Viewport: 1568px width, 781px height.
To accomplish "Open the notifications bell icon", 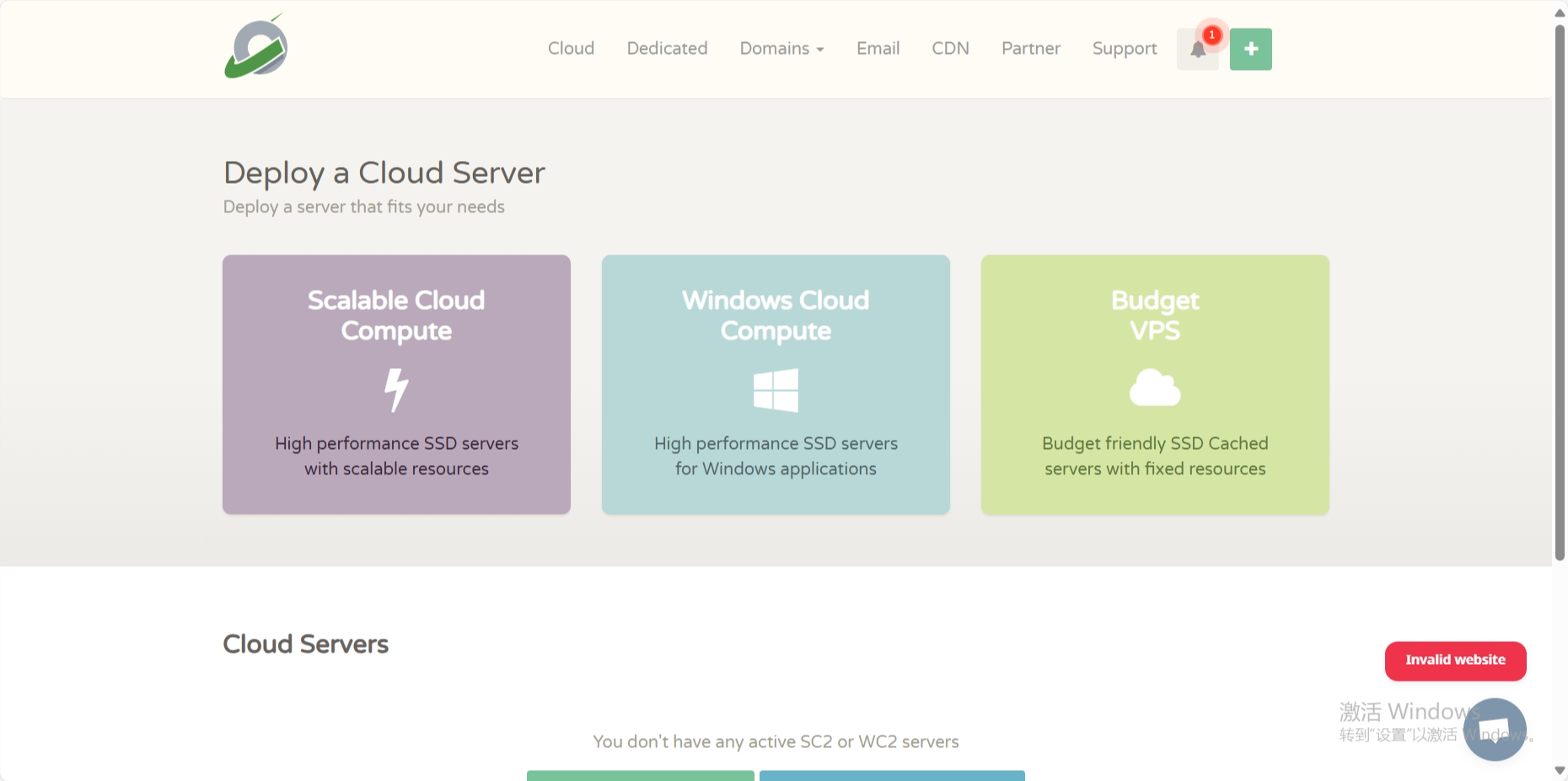I will pyautogui.click(x=1197, y=50).
